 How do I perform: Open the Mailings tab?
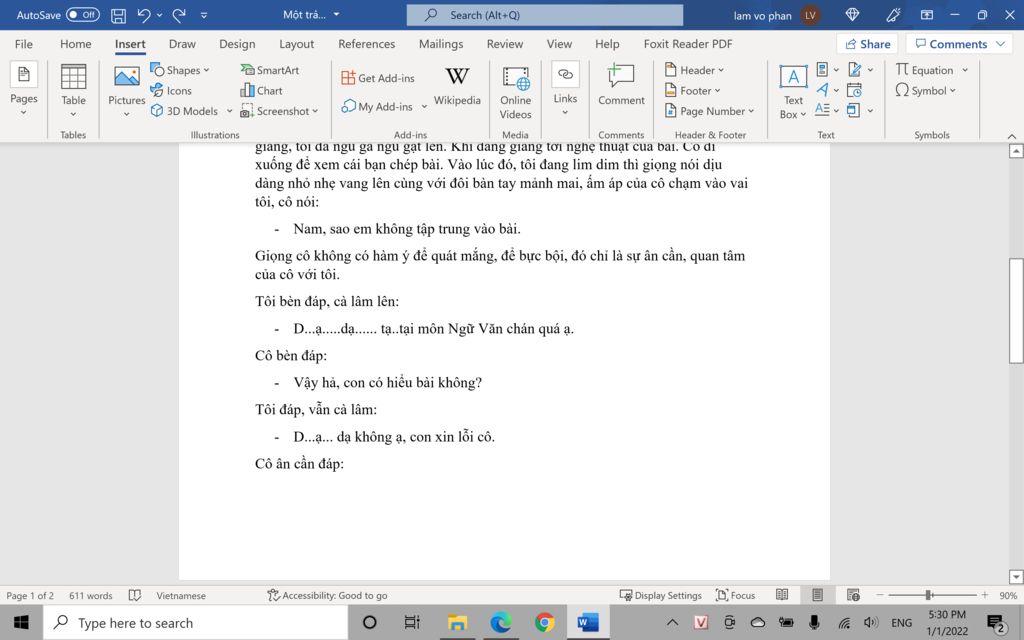point(441,44)
